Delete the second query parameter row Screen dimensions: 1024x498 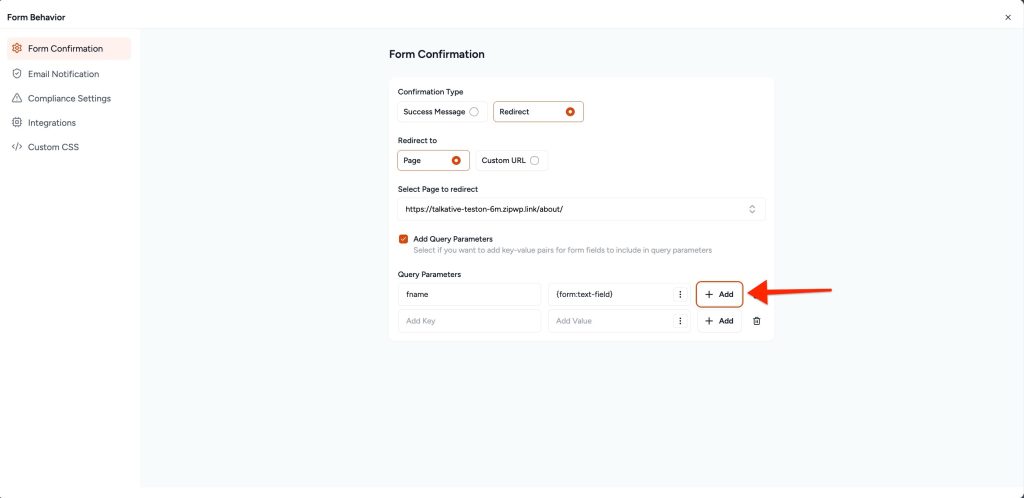point(756,321)
